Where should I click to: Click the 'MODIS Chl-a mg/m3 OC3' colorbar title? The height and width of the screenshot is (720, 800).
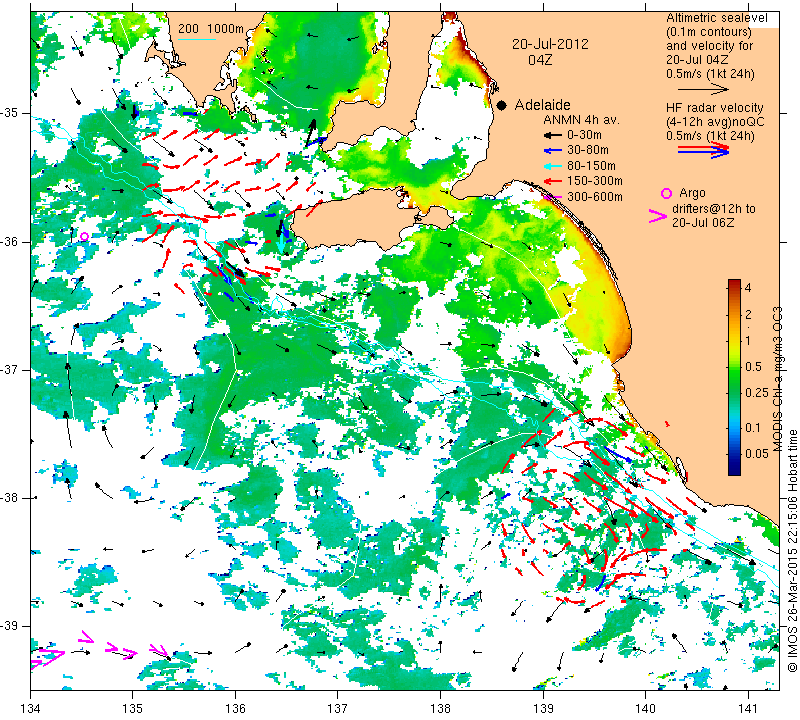778,379
